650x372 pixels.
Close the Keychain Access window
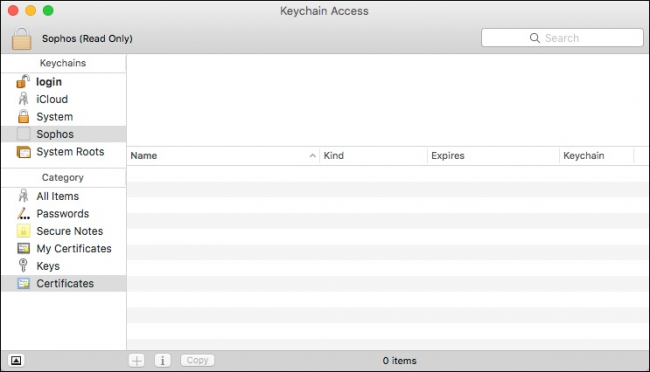coord(13,10)
